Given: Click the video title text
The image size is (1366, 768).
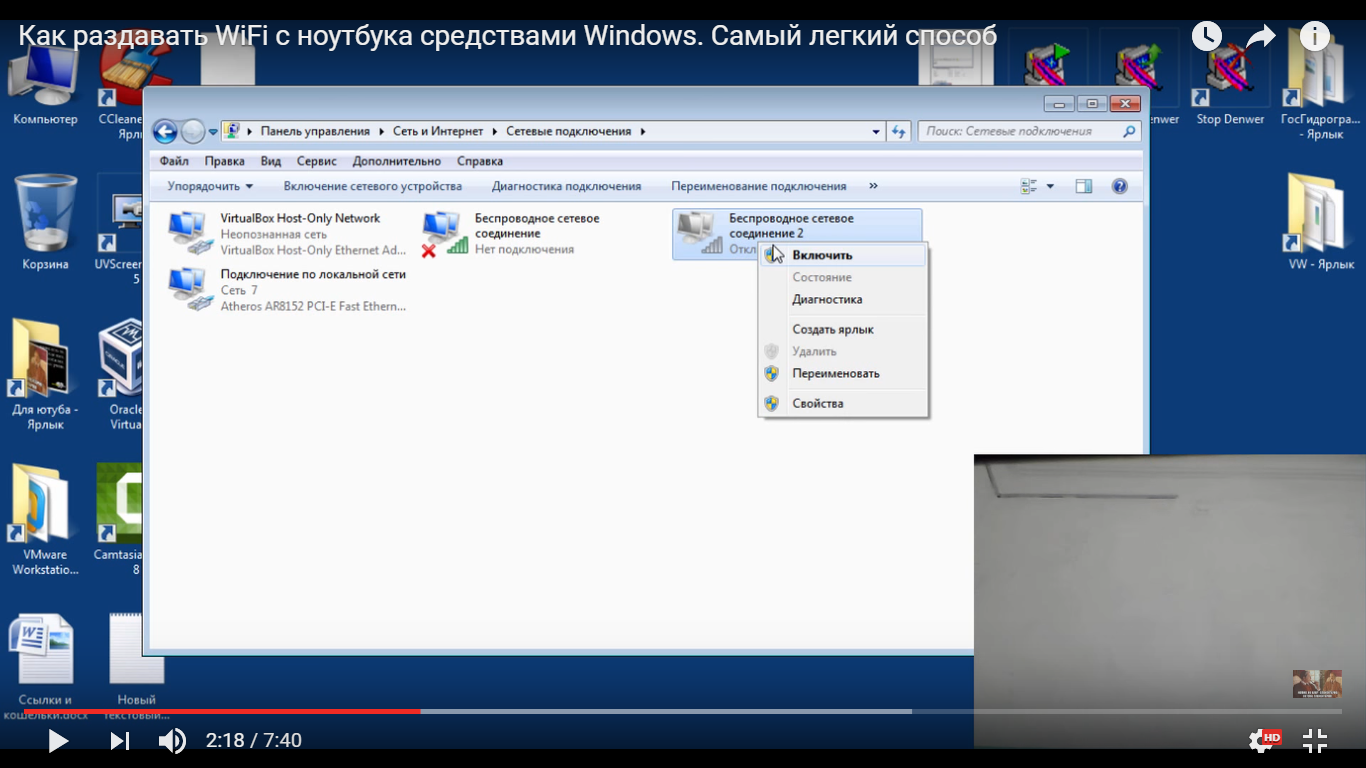Looking at the screenshot, I should point(507,36).
